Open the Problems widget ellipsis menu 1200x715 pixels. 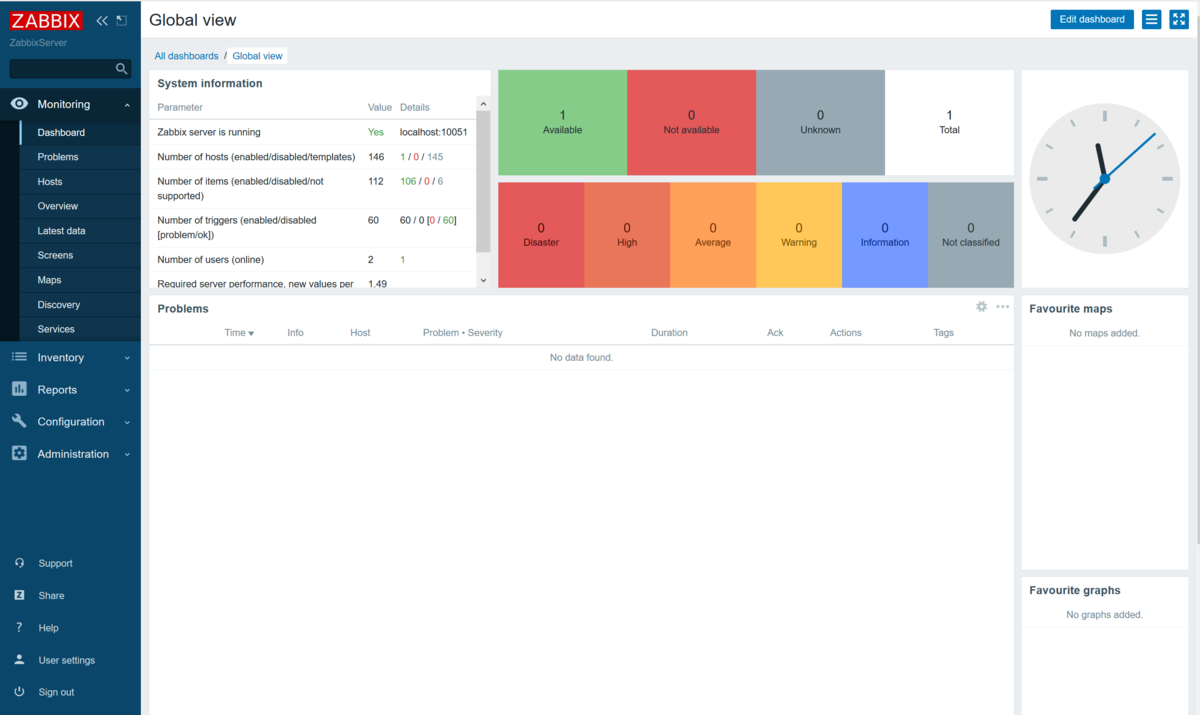[x=1002, y=307]
